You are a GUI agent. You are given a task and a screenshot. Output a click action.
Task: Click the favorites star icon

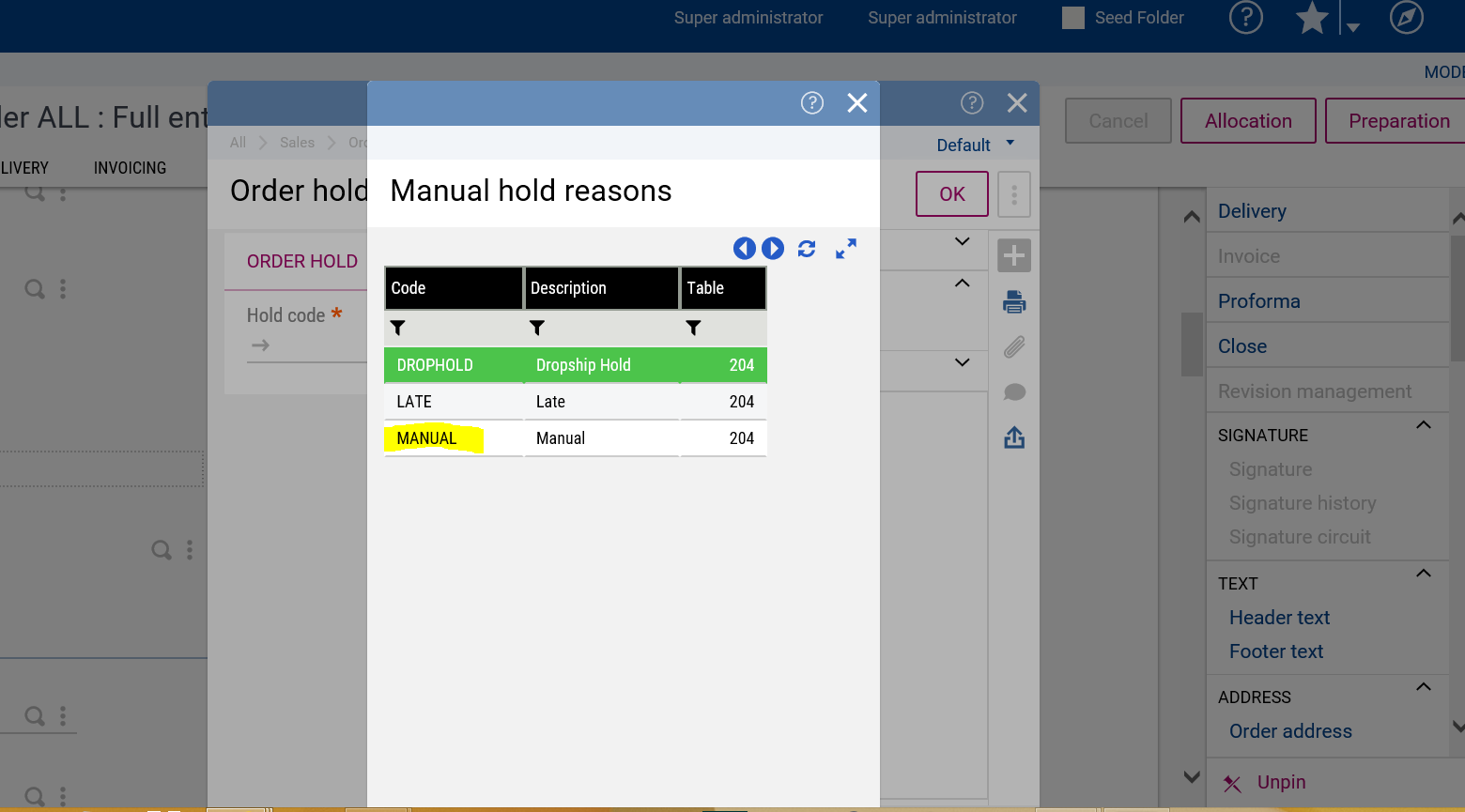pyautogui.click(x=1312, y=18)
